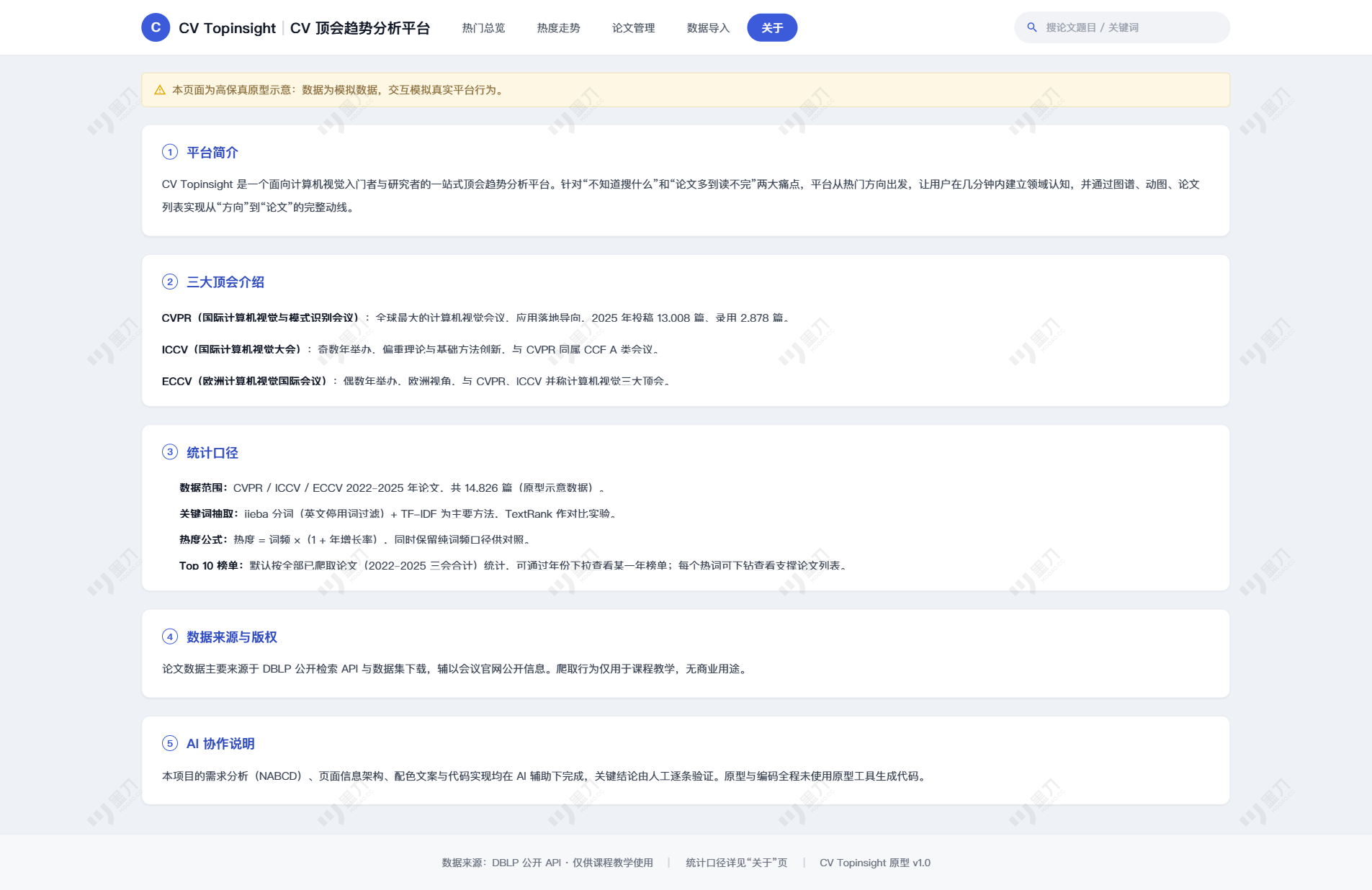Select the active 关于 tab
1372x890 pixels.
[x=772, y=27]
